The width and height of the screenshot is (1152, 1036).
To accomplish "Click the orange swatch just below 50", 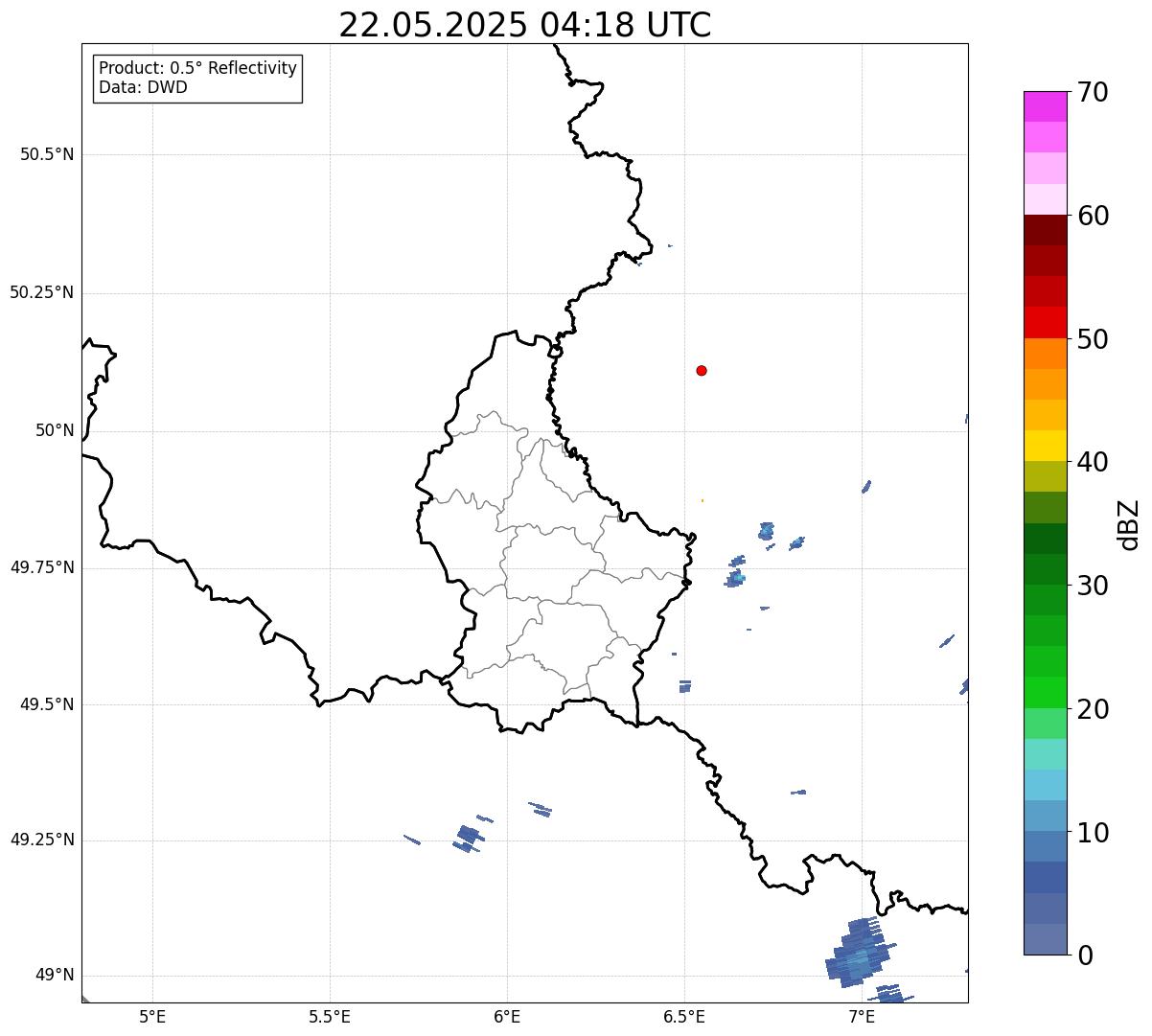I will pyautogui.click(x=1045, y=354).
